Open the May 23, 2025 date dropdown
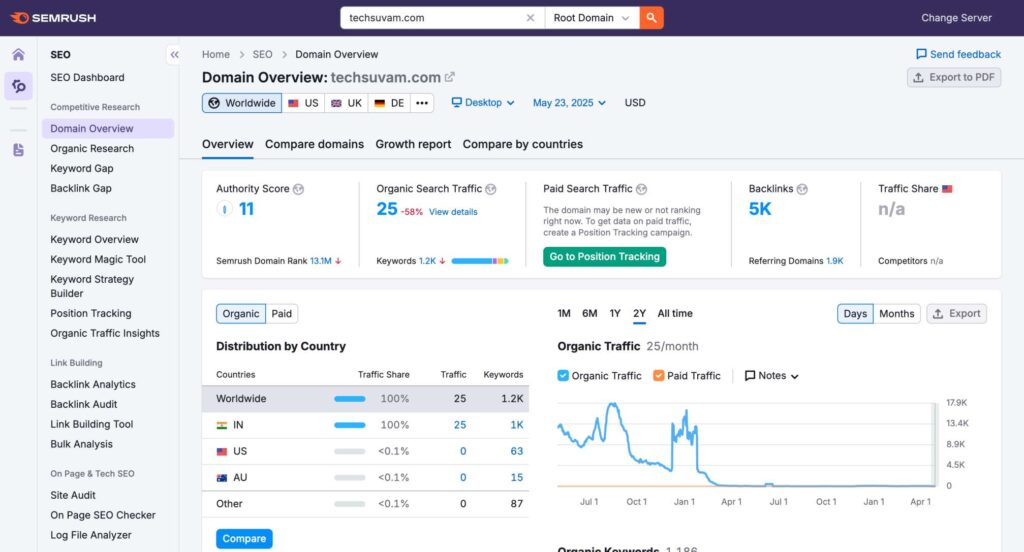Image resolution: width=1024 pixels, height=552 pixels. click(x=569, y=103)
